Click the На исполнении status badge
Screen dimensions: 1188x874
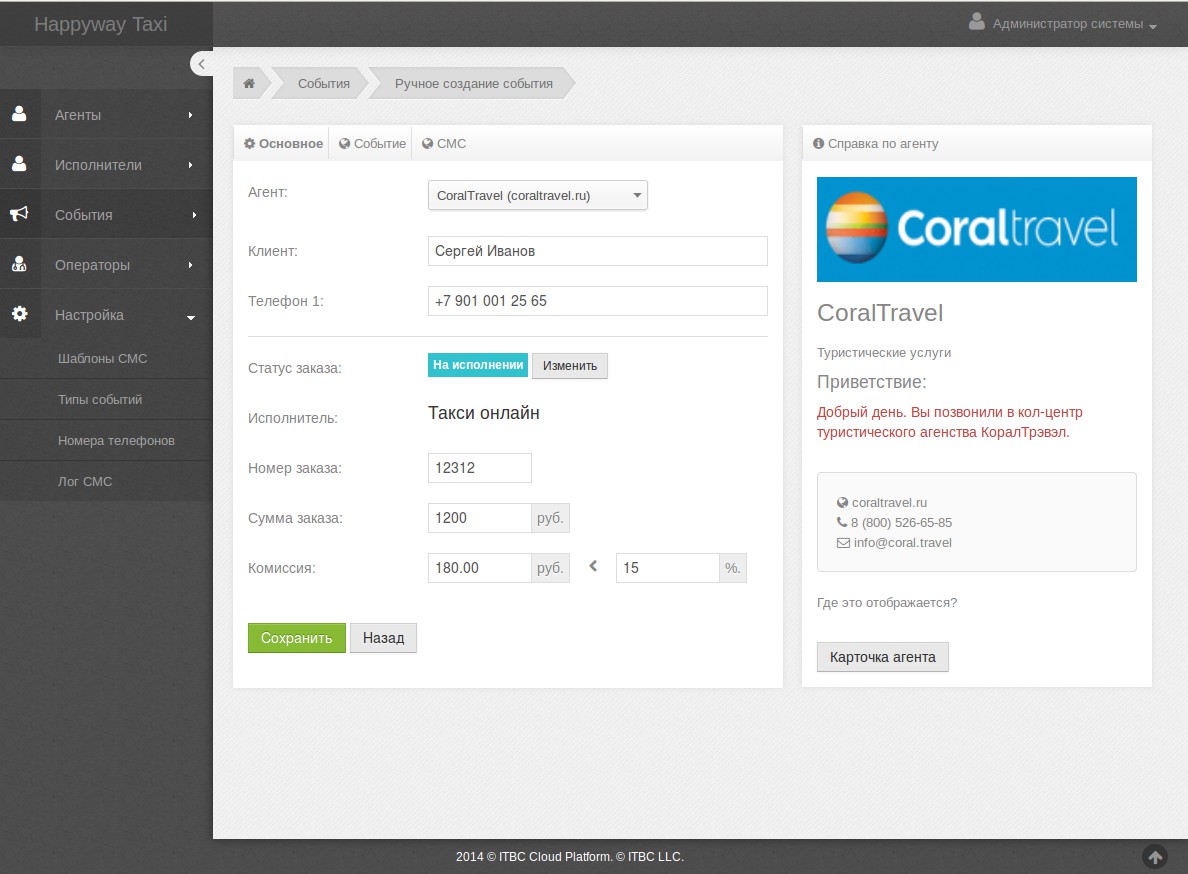pyautogui.click(x=478, y=364)
